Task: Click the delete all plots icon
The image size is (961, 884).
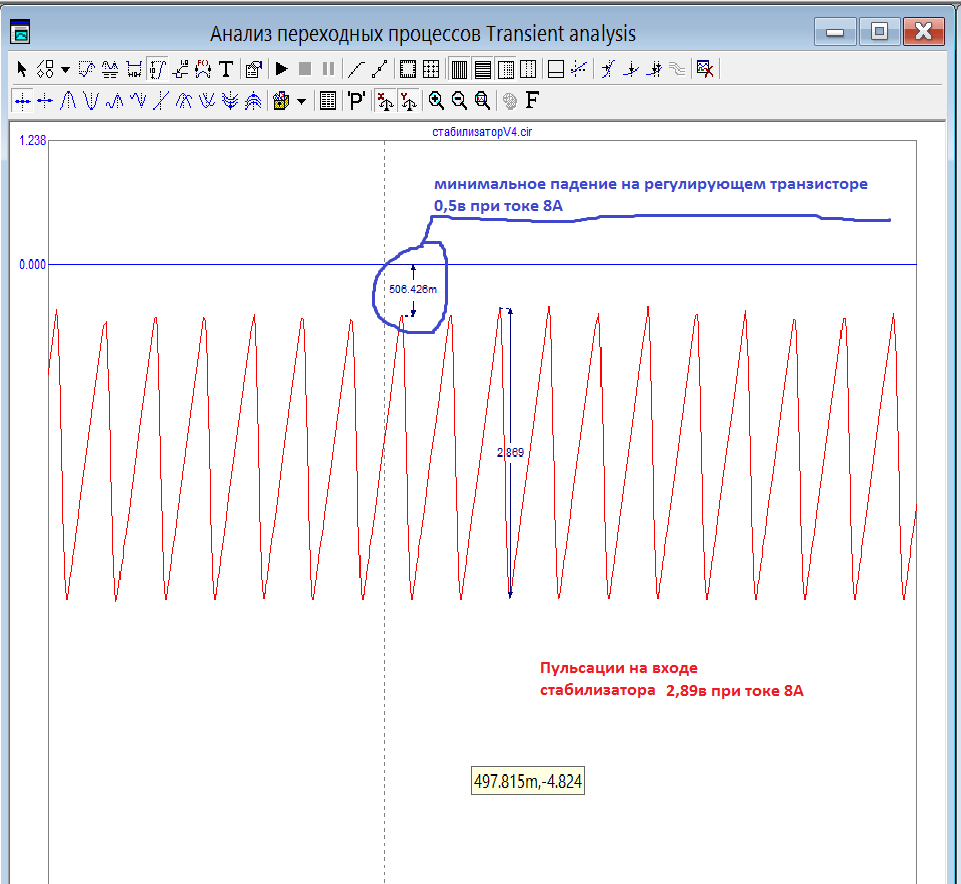Action: (x=705, y=69)
